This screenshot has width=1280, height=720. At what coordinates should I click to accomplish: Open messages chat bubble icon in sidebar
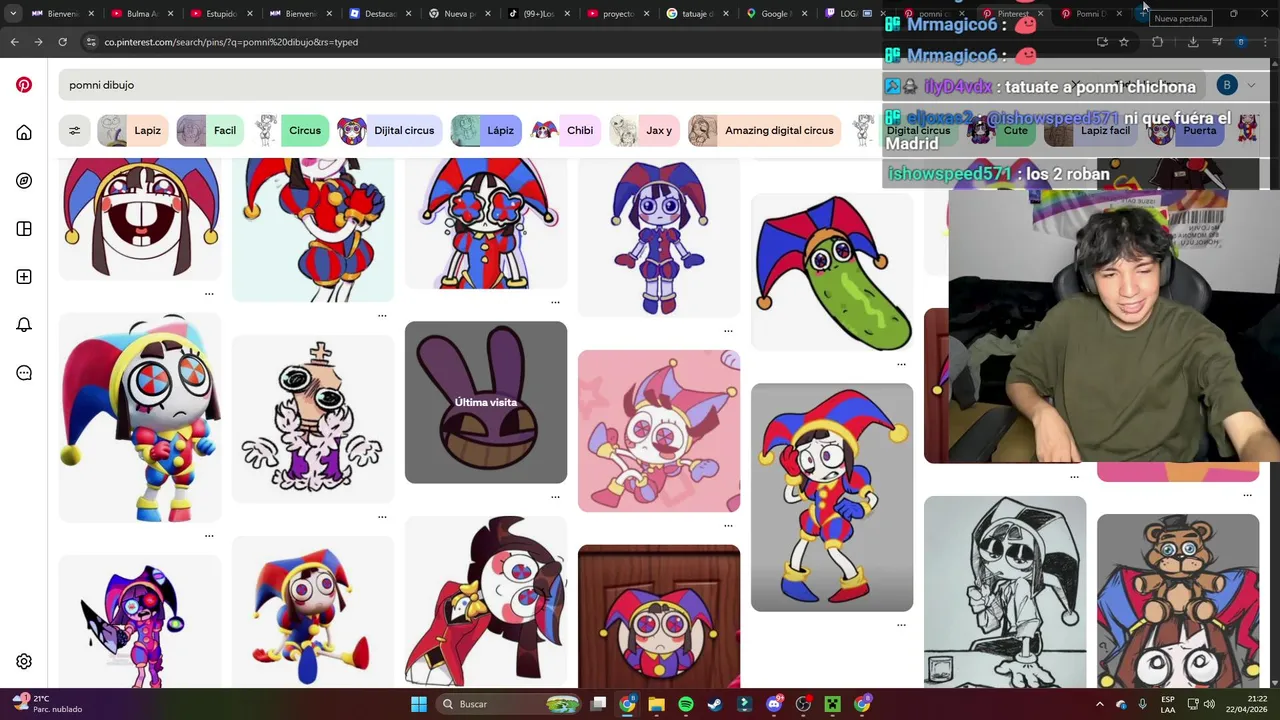(x=24, y=373)
